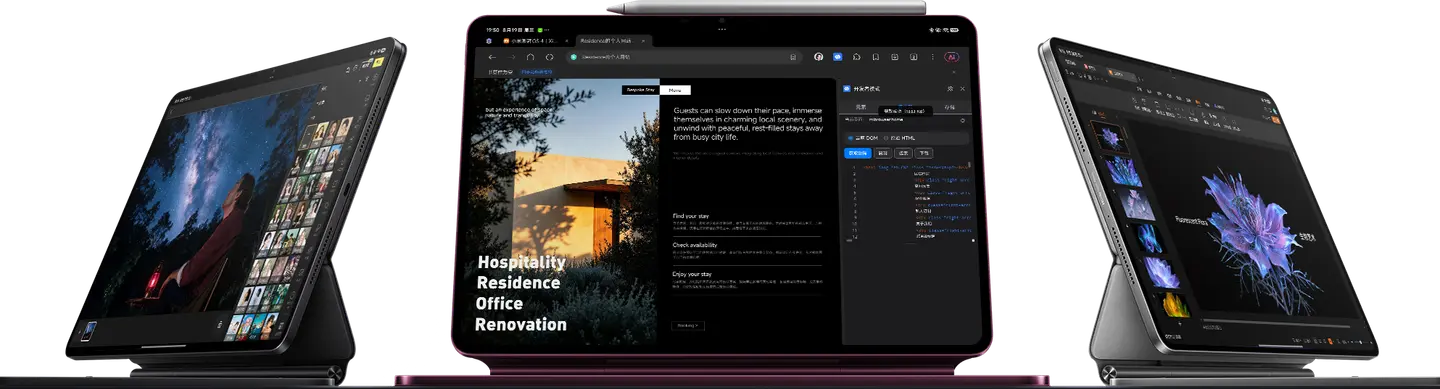Open the blue developer tools toolbar icon
1440x389 pixels.
pos(838,57)
